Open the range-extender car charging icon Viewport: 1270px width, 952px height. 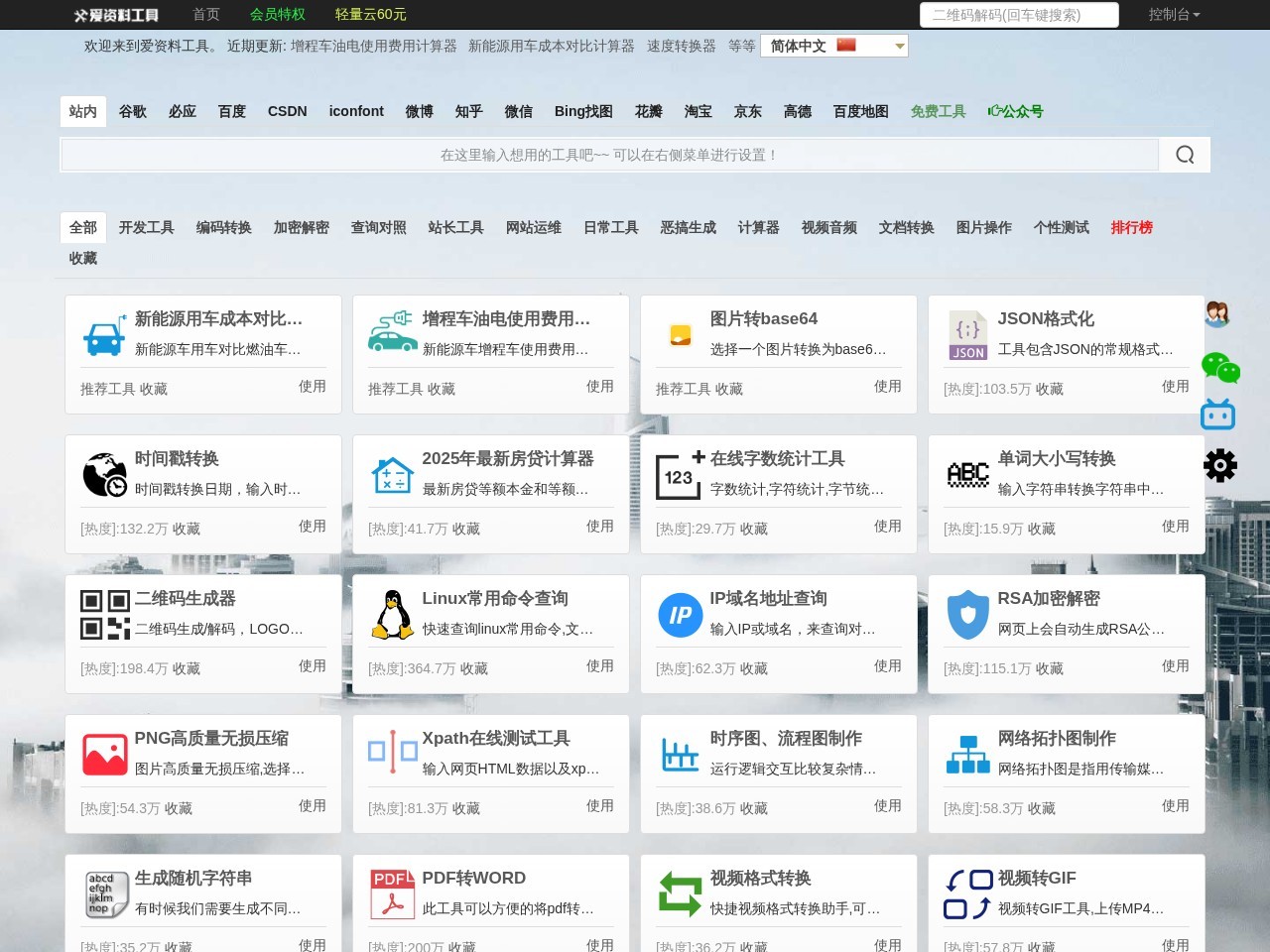point(392,332)
